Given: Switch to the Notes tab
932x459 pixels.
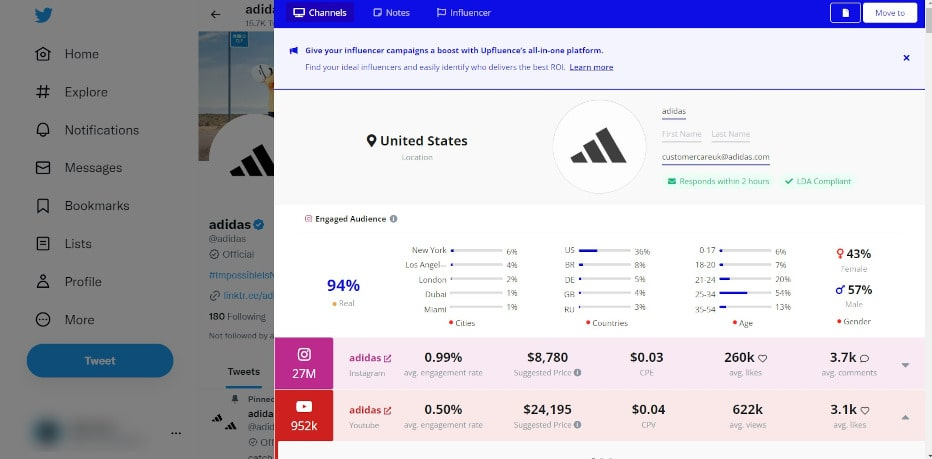Looking at the screenshot, I should point(391,12).
